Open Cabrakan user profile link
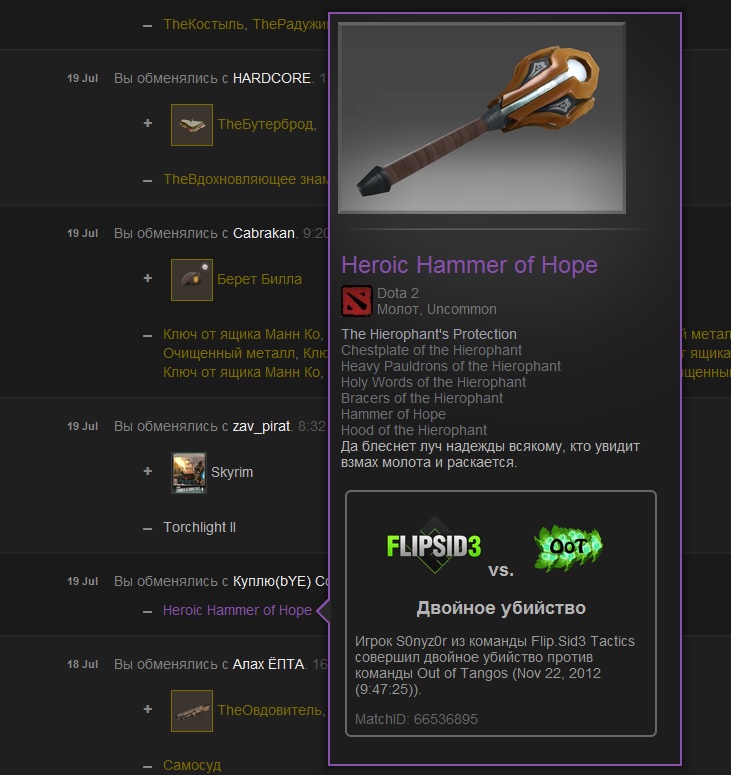 click(264, 233)
